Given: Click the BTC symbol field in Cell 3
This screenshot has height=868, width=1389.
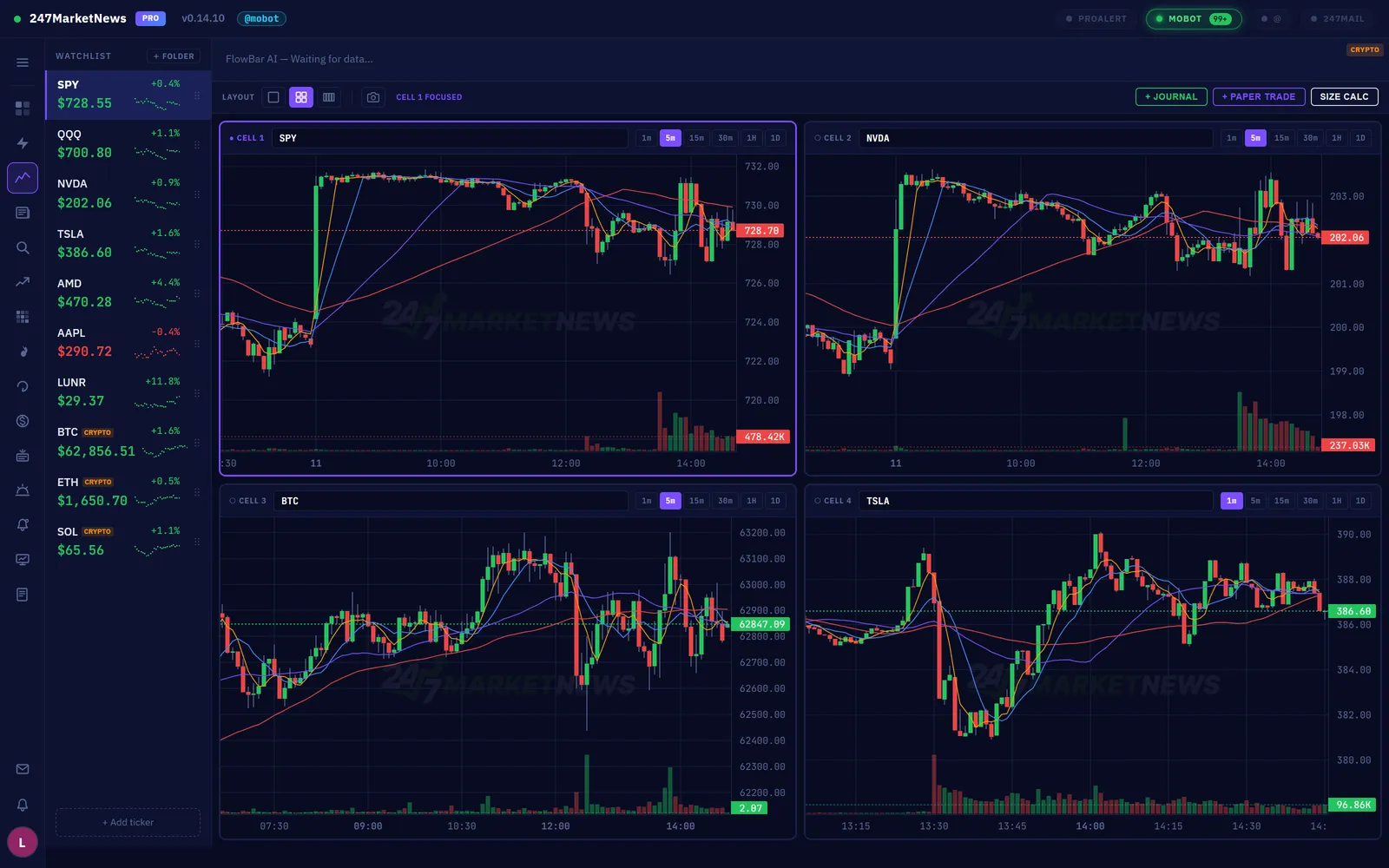Looking at the screenshot, I should click(x=451, y=501).
